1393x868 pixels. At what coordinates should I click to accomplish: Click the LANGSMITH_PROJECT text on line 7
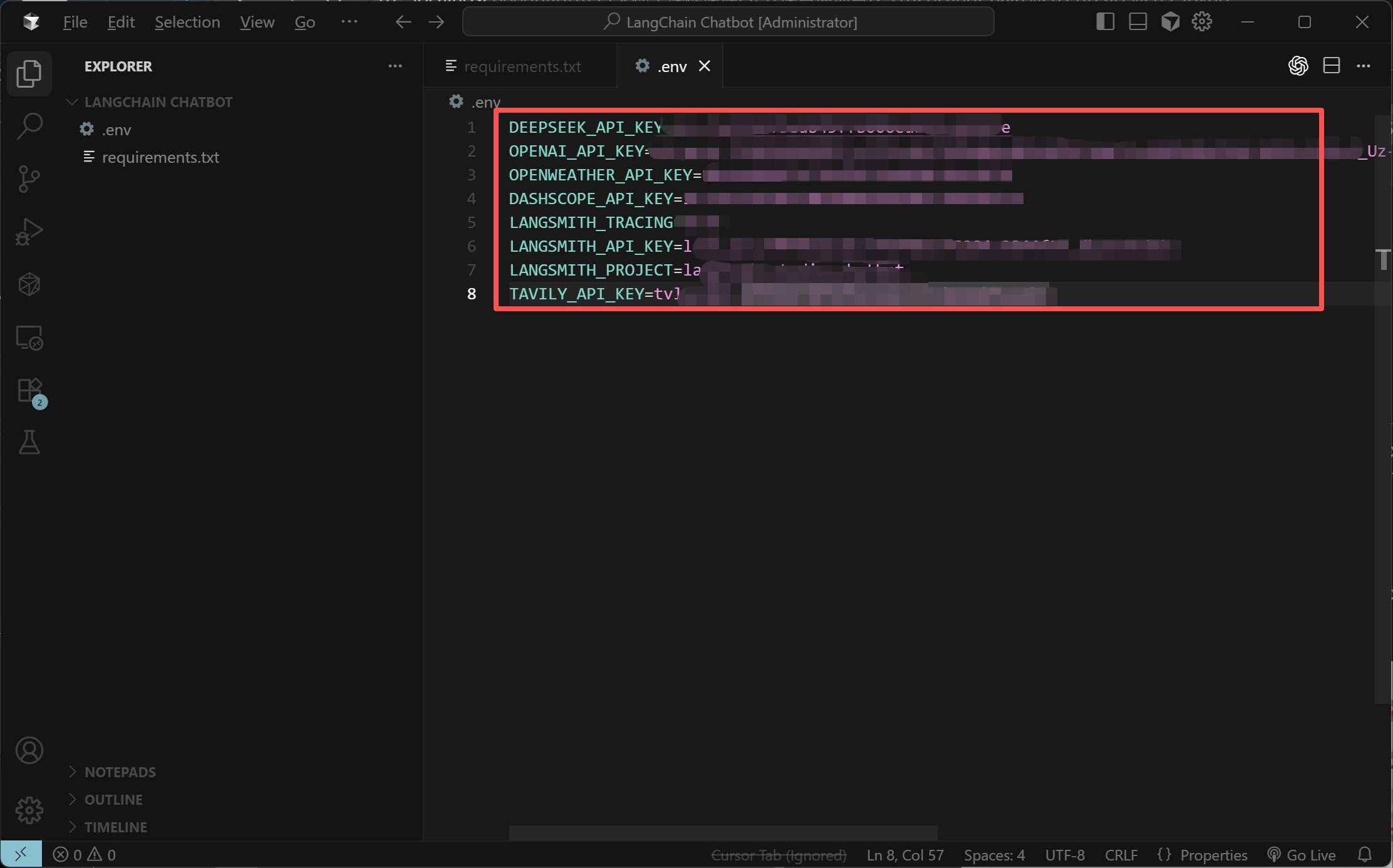click(x=591, y=271)
